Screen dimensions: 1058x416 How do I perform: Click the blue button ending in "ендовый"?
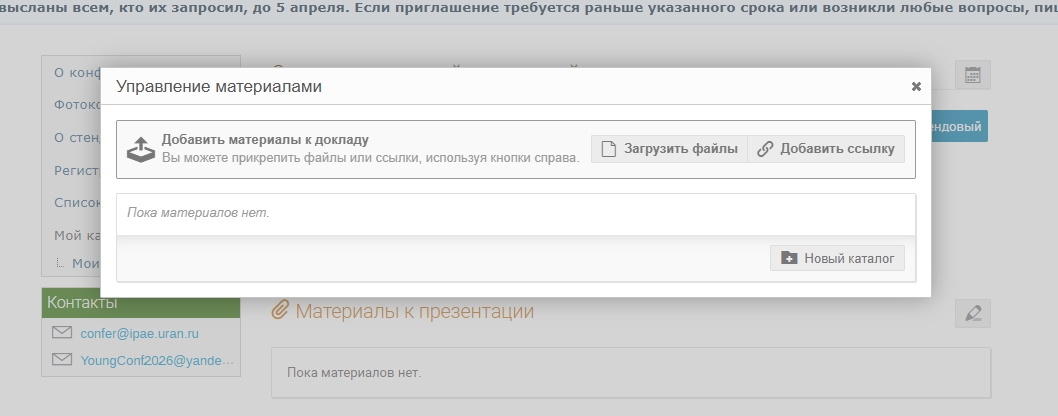(x=958, y=127)
